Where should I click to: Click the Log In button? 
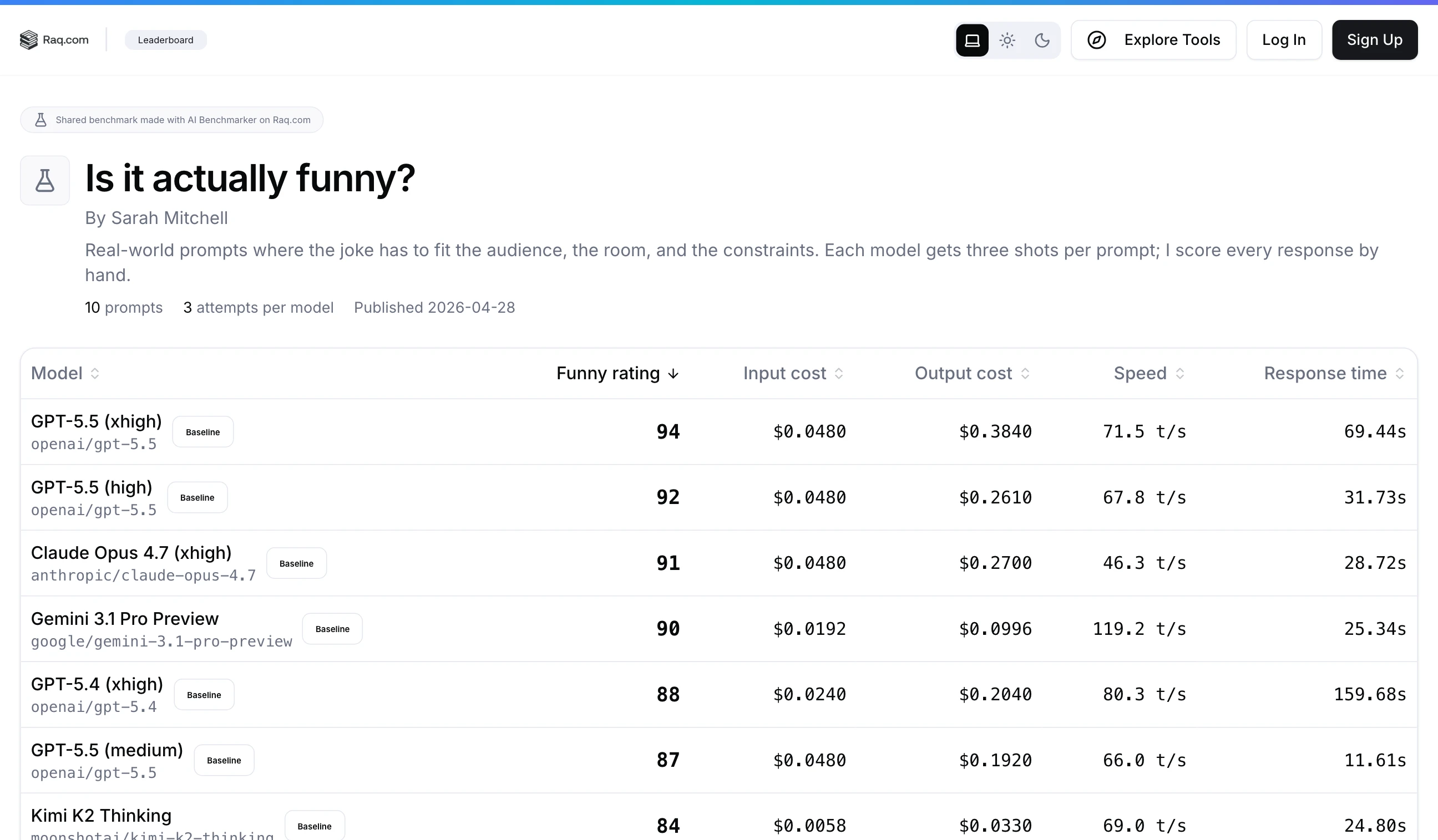pos(1283,40)
